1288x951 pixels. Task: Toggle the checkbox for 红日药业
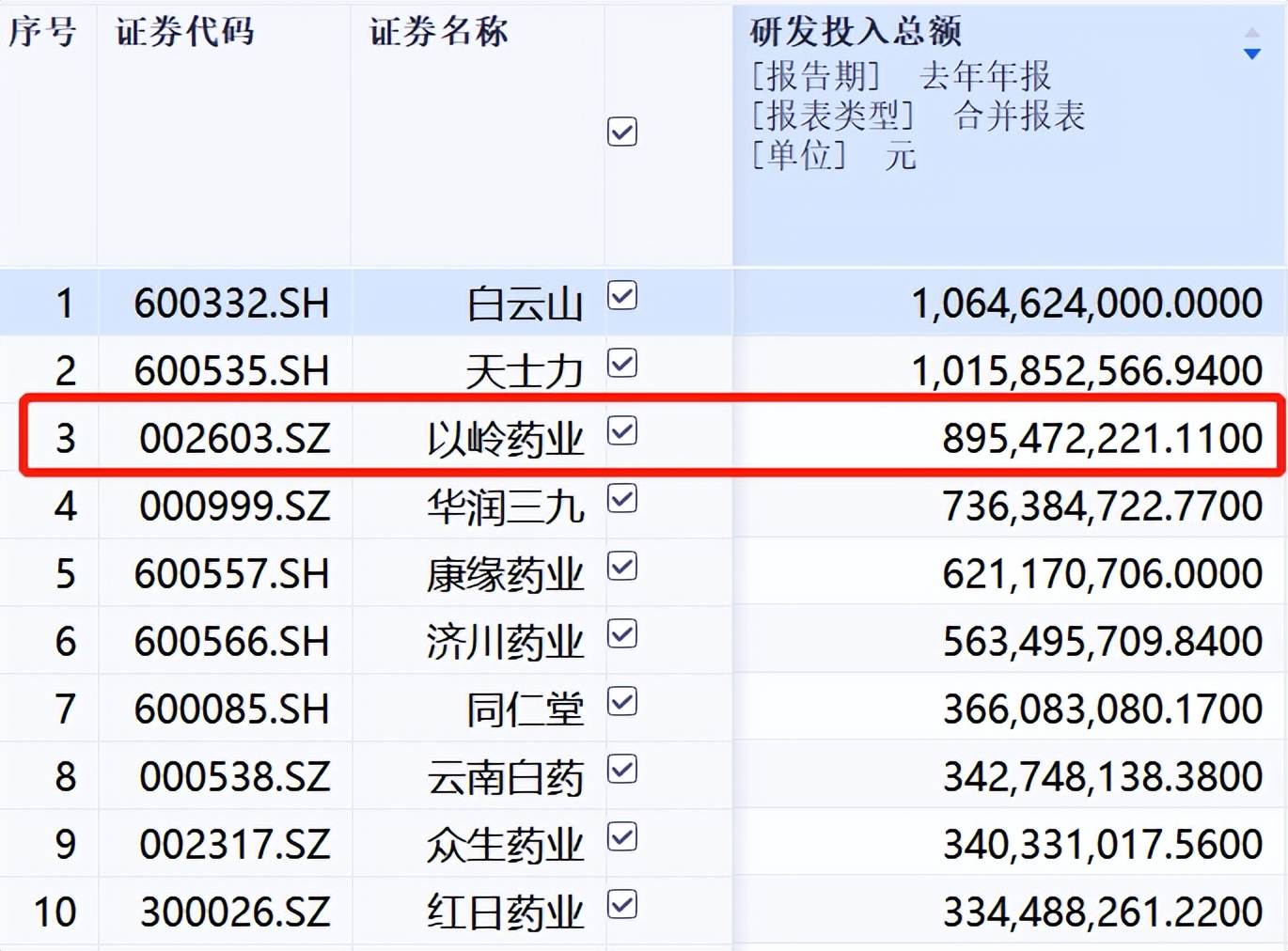pyautogui.click(x=623, y=903)
